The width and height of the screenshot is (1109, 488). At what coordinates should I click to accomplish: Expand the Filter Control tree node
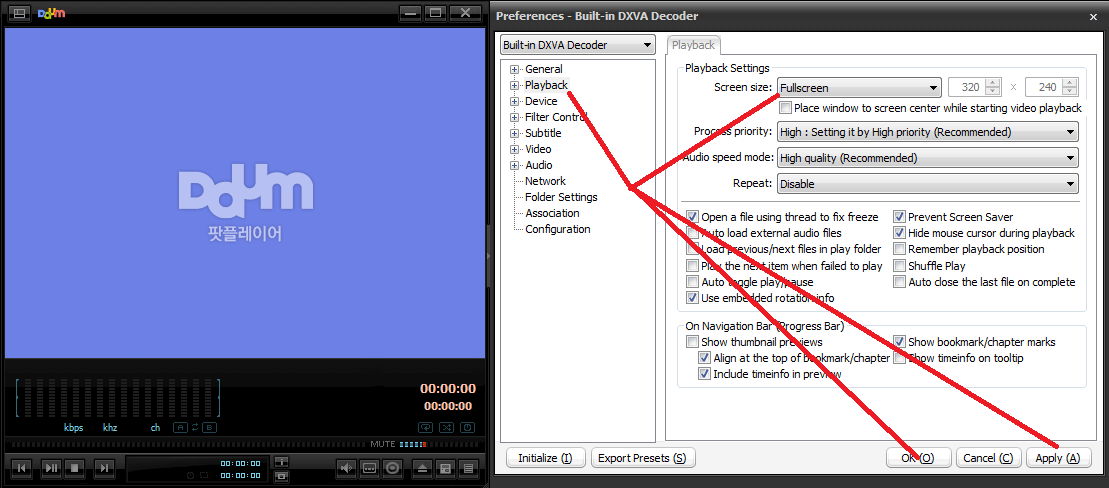(514, 117)
